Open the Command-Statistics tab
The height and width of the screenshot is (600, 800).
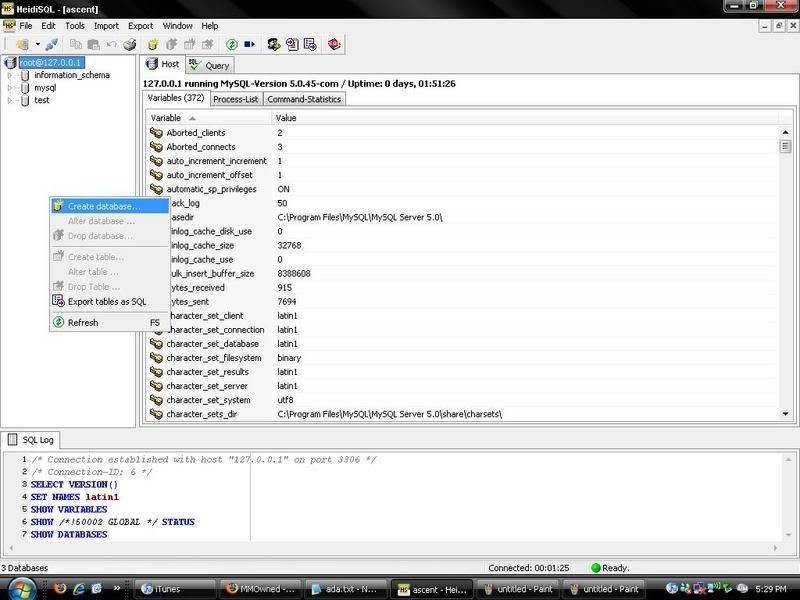304,99
